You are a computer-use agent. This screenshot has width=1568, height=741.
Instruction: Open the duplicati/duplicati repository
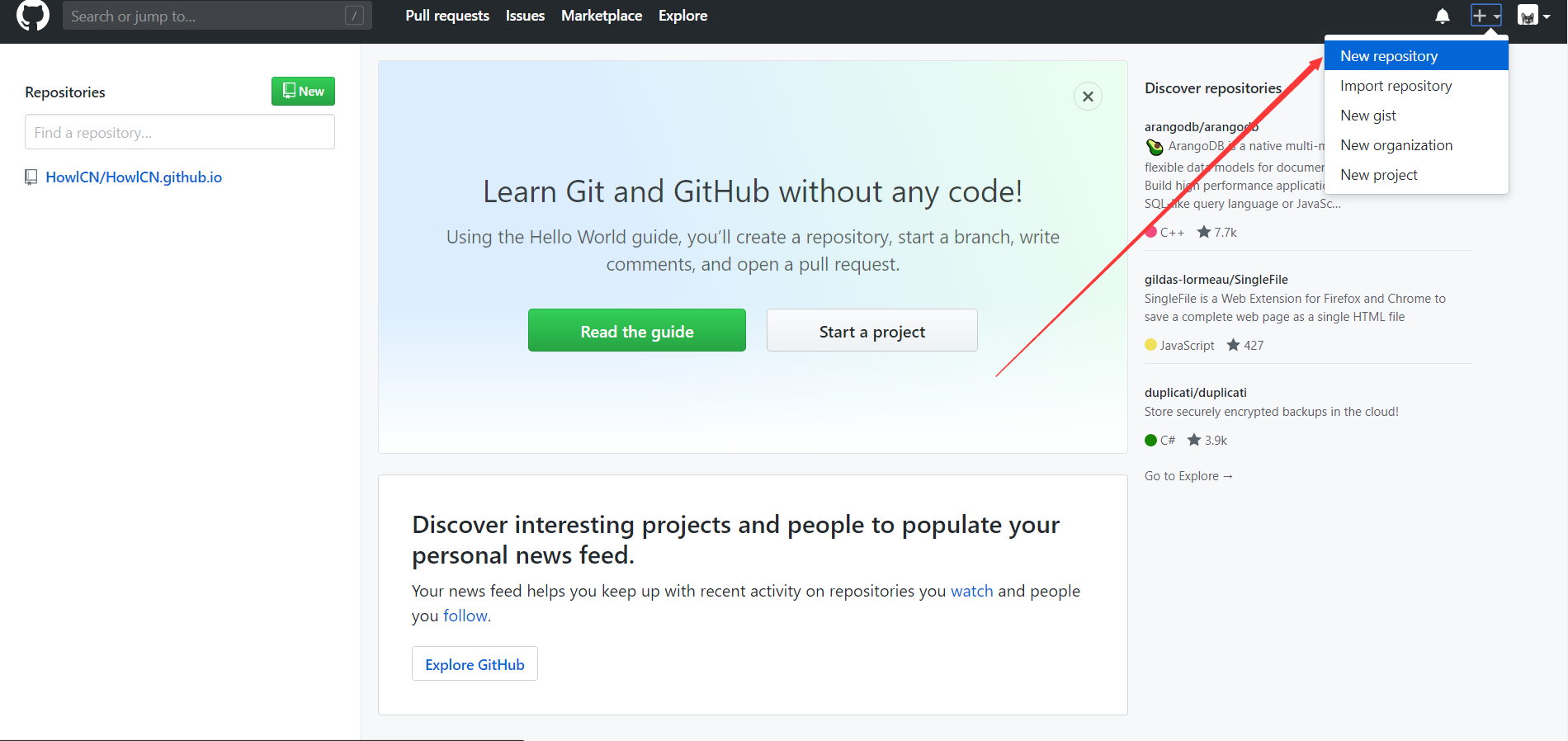1196,393
